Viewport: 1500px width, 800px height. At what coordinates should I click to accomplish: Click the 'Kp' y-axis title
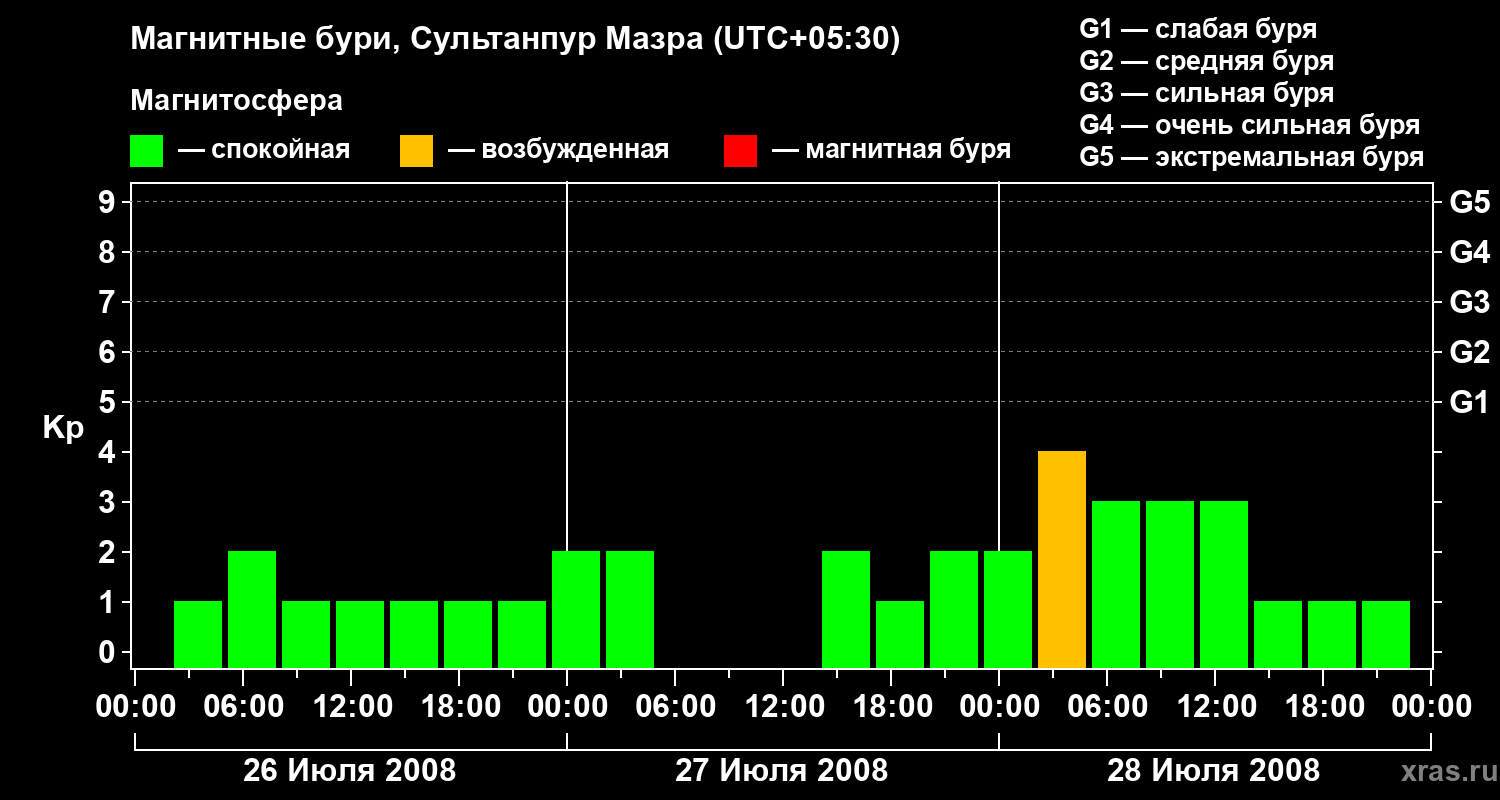pyautogui.click(x=63, y=428)
